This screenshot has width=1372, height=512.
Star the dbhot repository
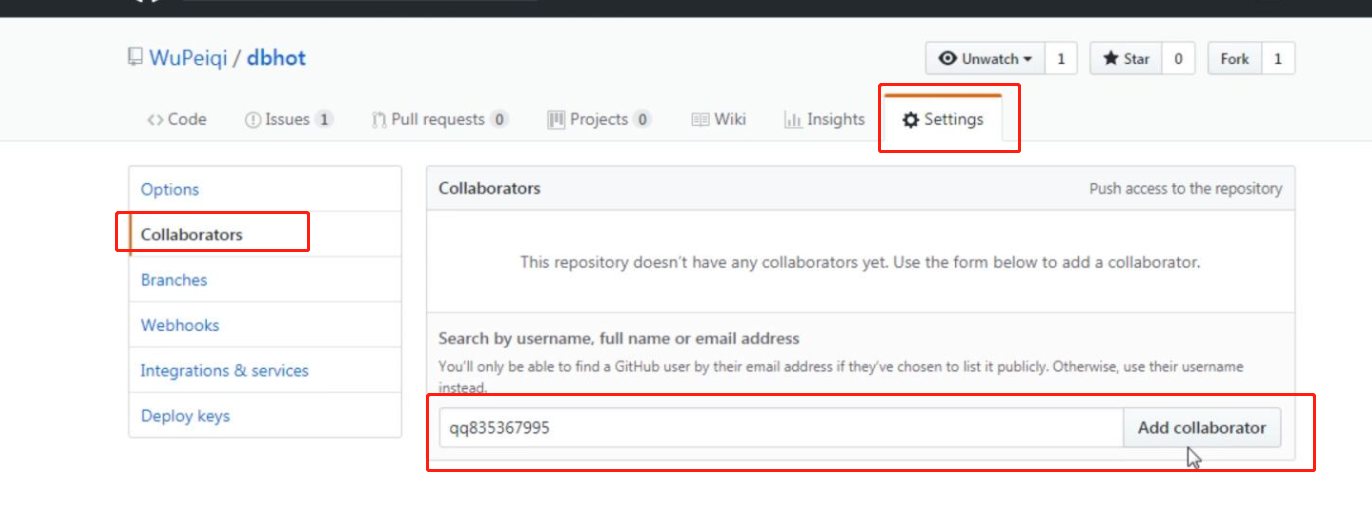pos(1126,59)
